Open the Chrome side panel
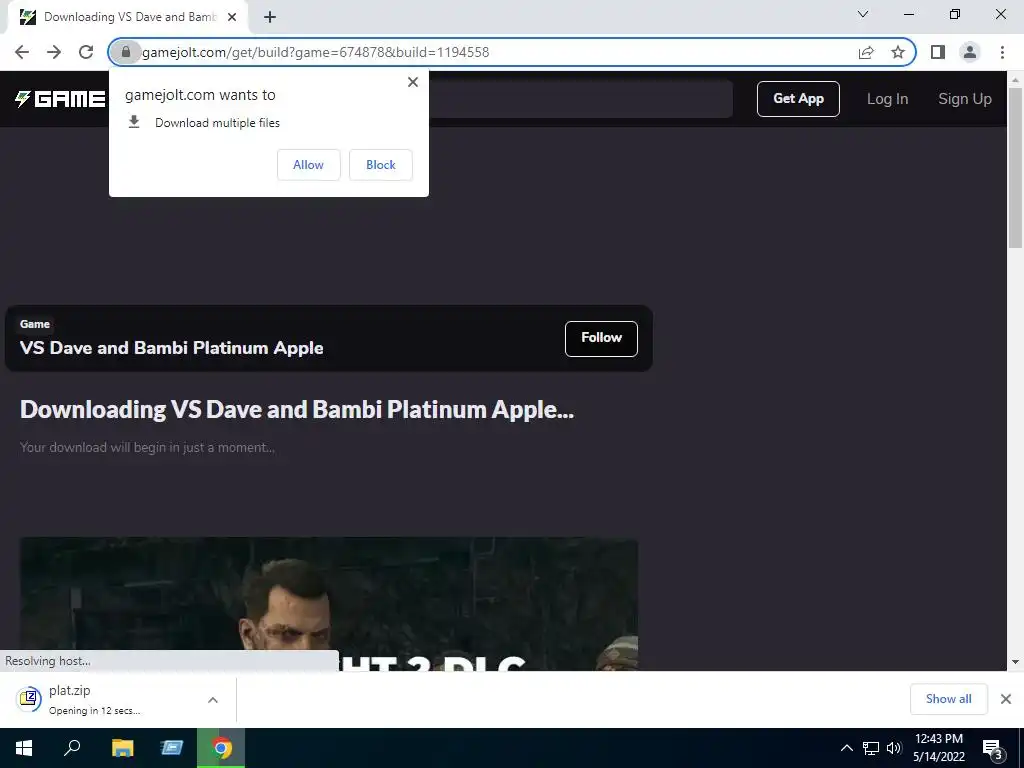 (x=938, y=52)
